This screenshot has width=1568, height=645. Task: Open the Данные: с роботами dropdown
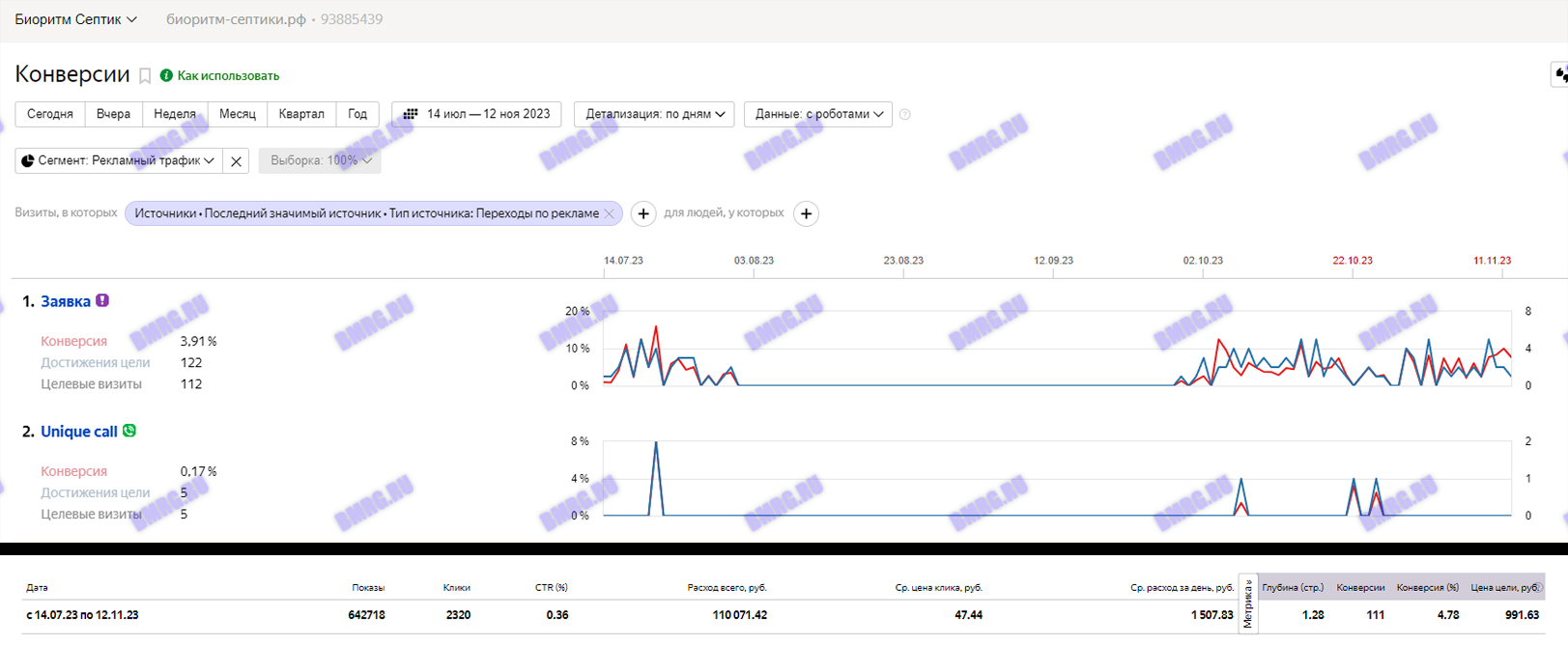tap(818, 114)
